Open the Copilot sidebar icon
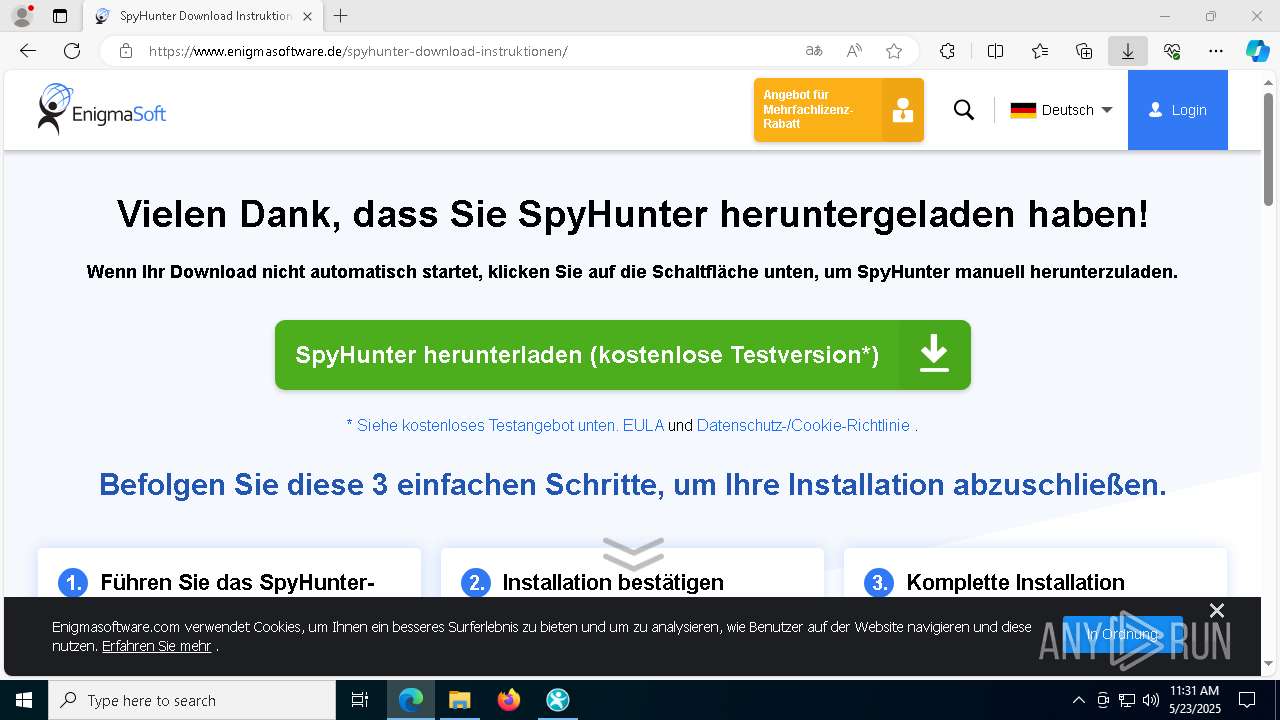This screenshot has height=720, width=1280. (1257, 51)
